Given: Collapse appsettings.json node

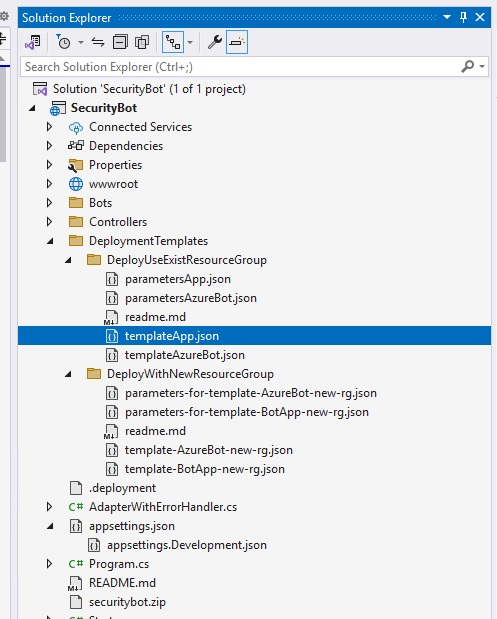Looking at the screenshot, I should [x=50, y=526].
